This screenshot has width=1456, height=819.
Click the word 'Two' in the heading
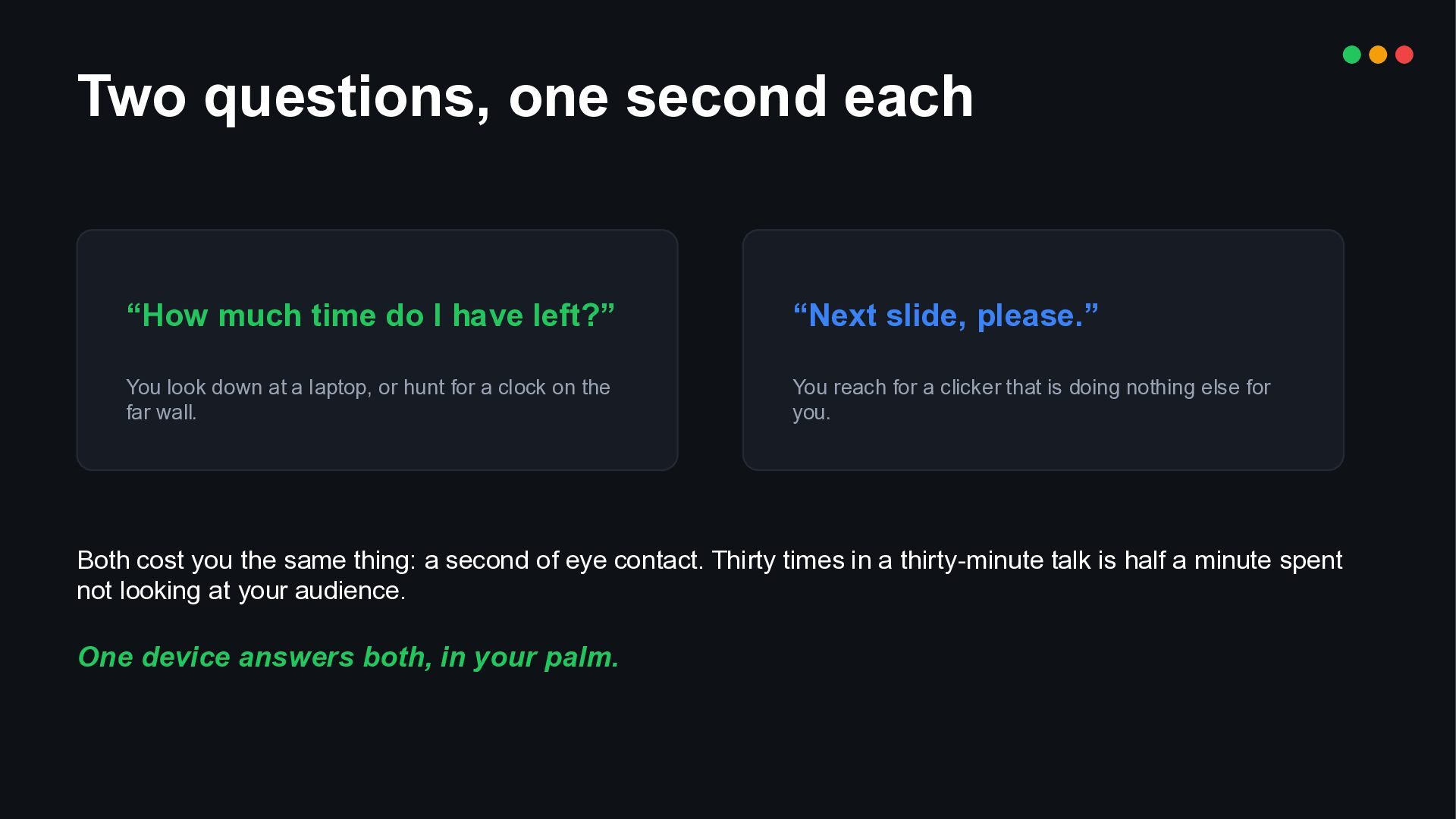click(132, 97)
